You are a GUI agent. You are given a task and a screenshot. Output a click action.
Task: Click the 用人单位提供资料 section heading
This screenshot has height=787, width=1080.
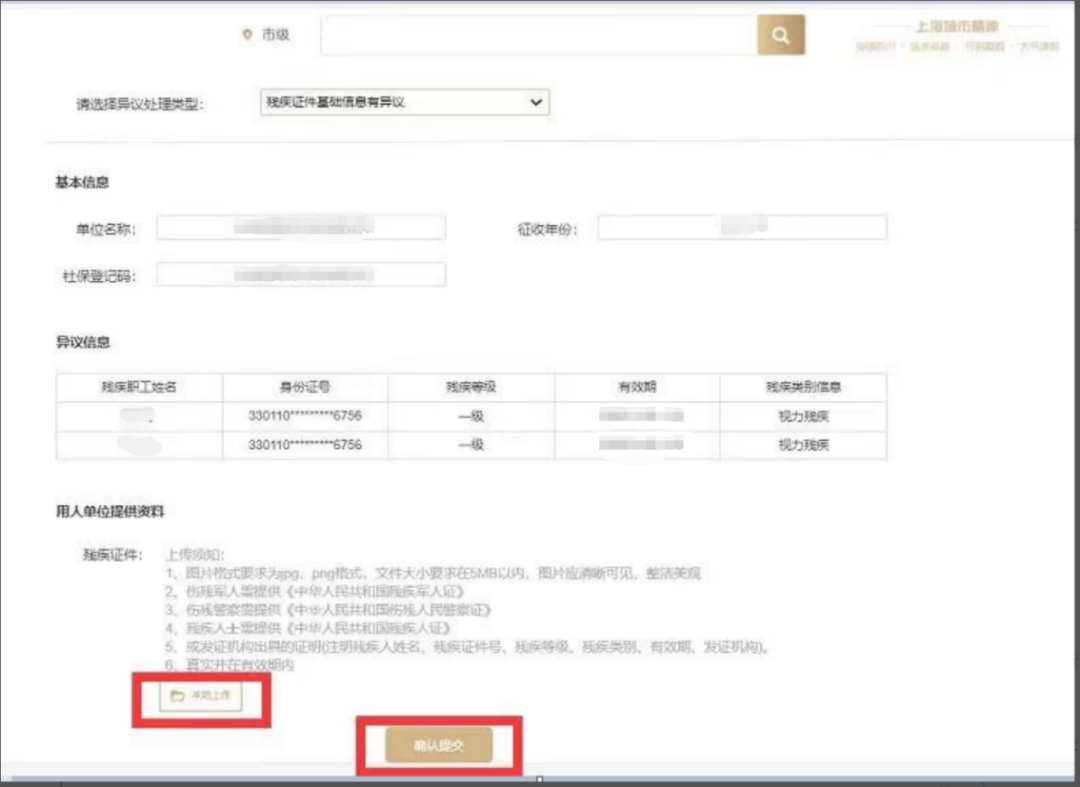(x=110, y=512)
